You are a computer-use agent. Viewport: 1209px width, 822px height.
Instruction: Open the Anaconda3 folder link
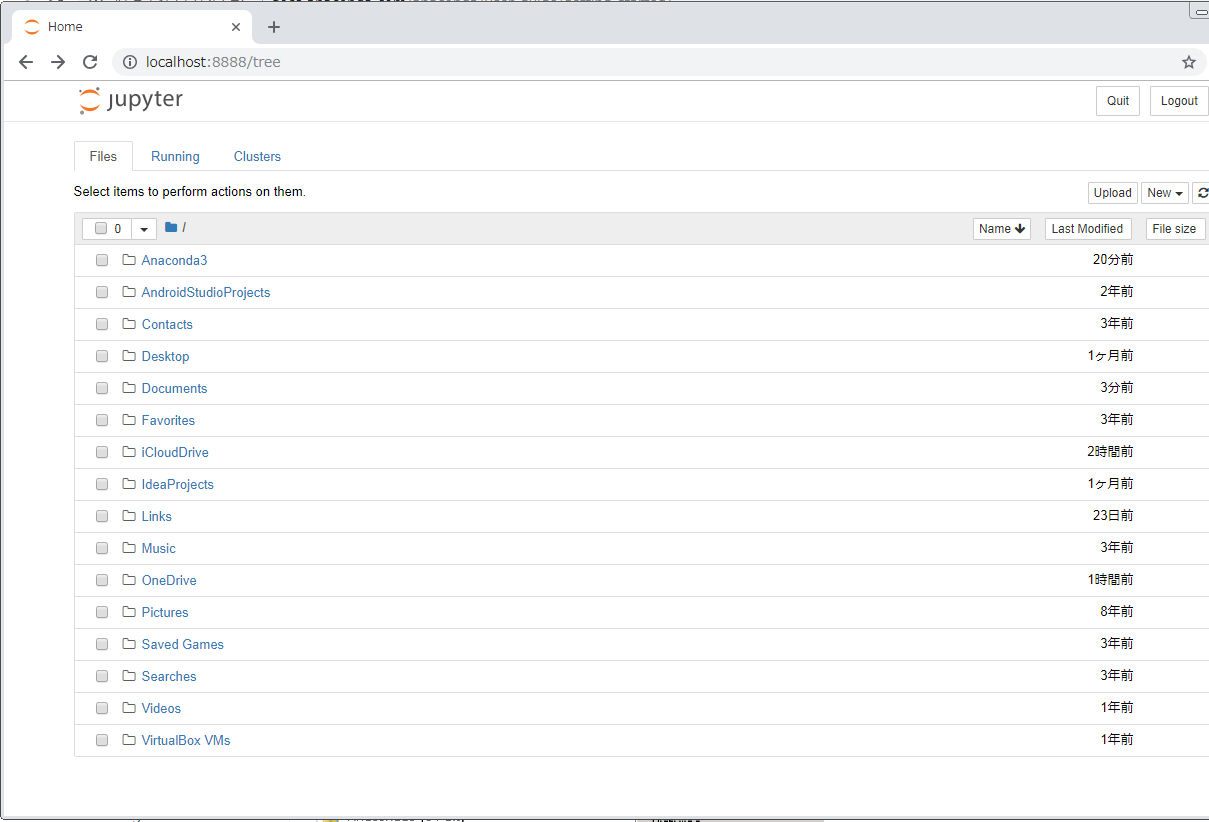tap(174, 260)
